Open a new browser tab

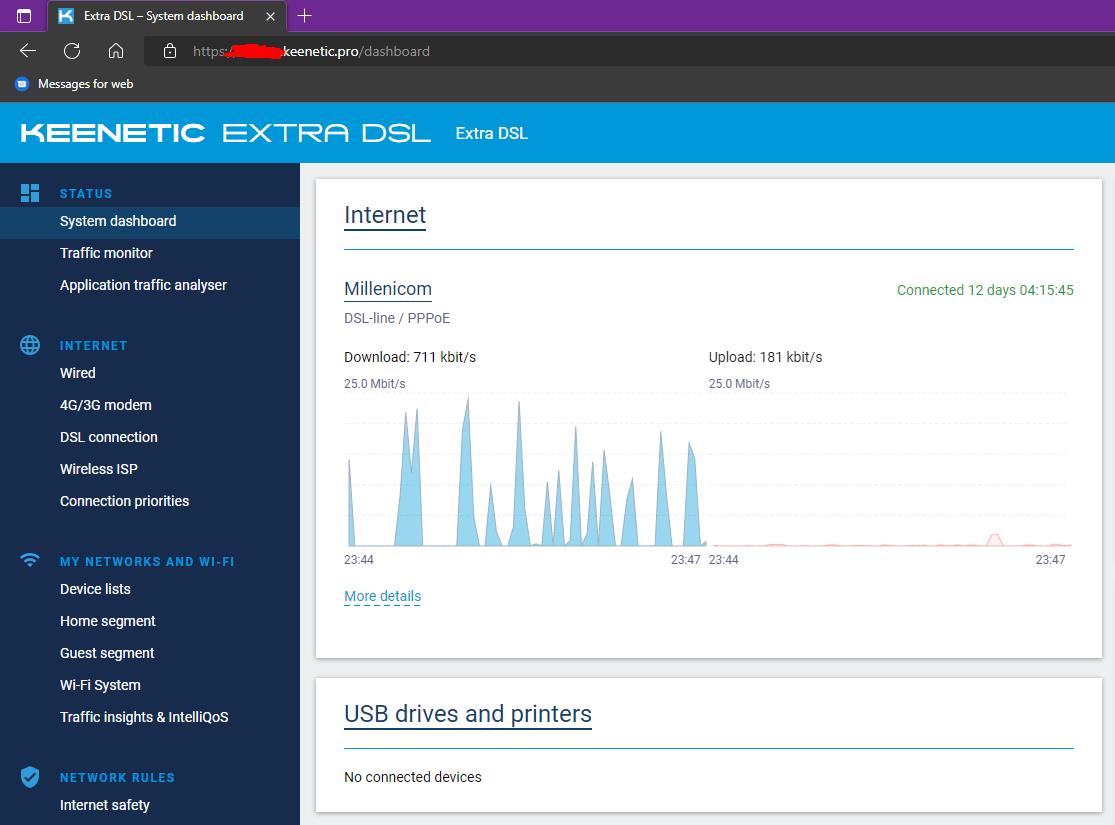[x=304, y=16]
